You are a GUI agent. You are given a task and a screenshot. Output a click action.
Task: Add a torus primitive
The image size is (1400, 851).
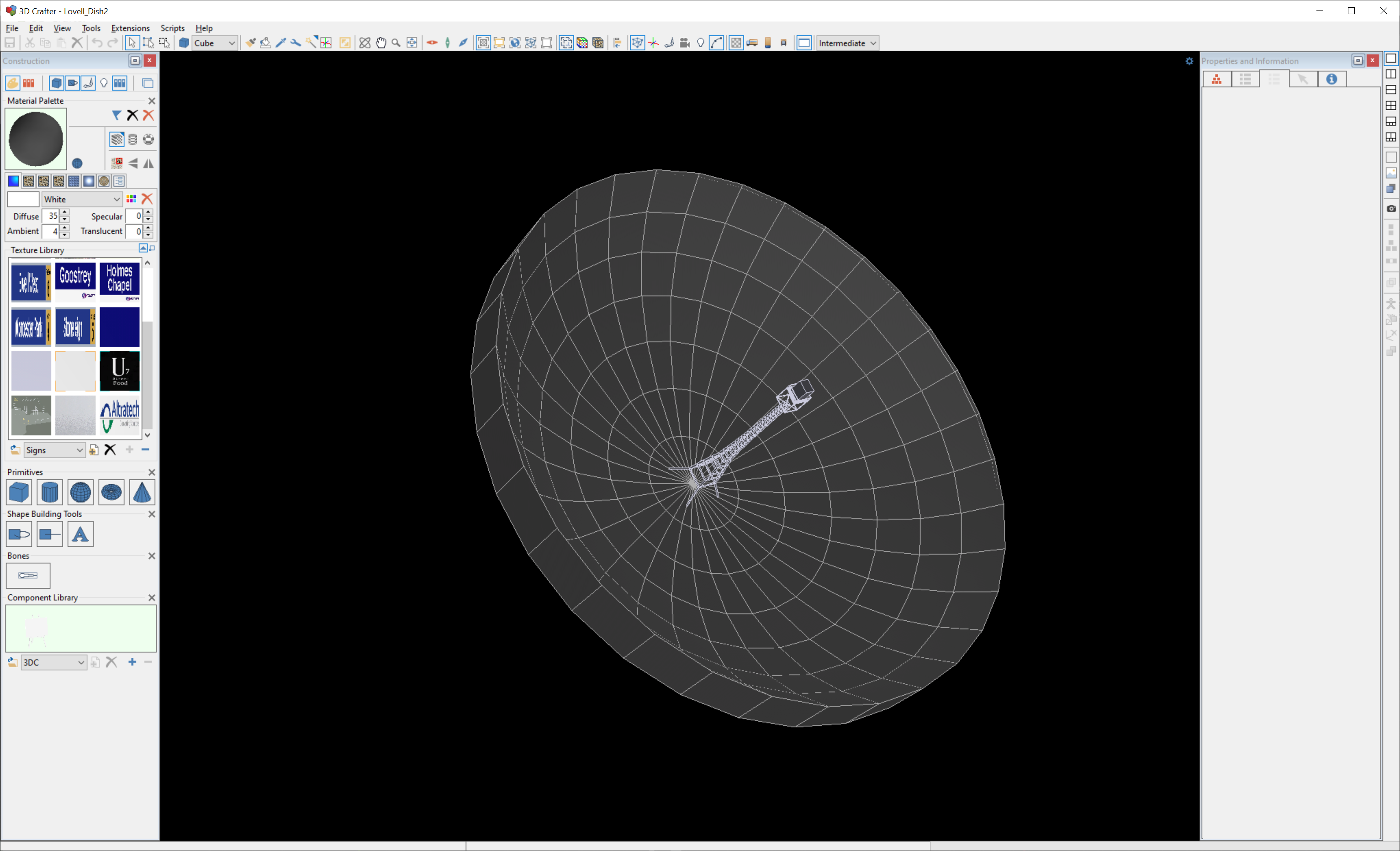click(111, 492)
